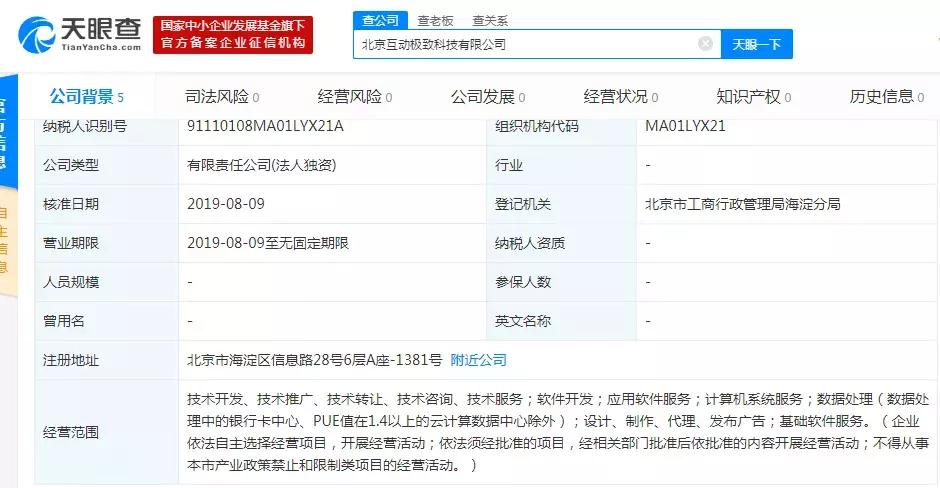Switch to 查公司 search tab
This screenshot has height=488, width=940.
tap(380, 20)
